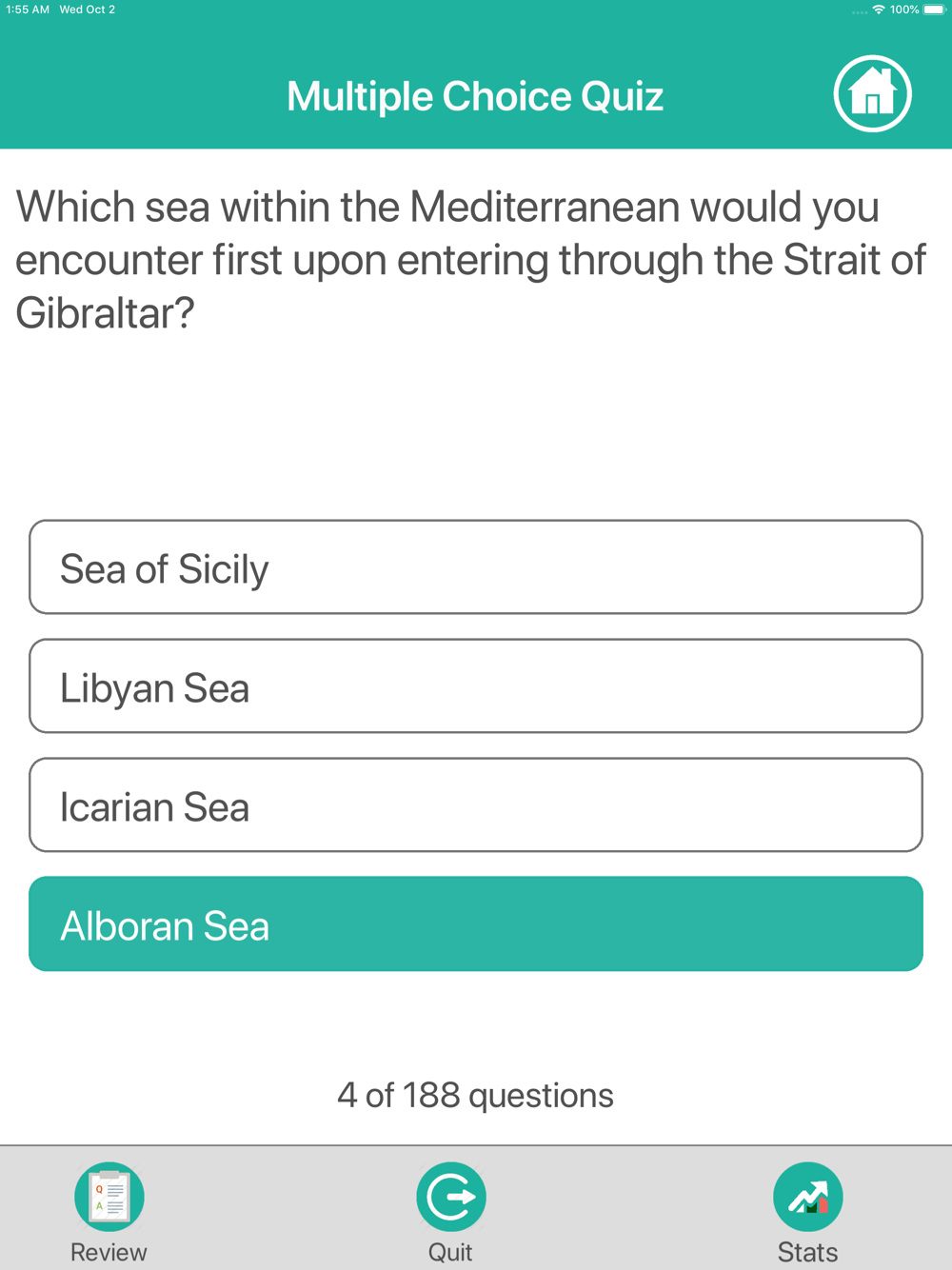
Task: Click the cellular signal dots indicator
Action: pos(860,11)
